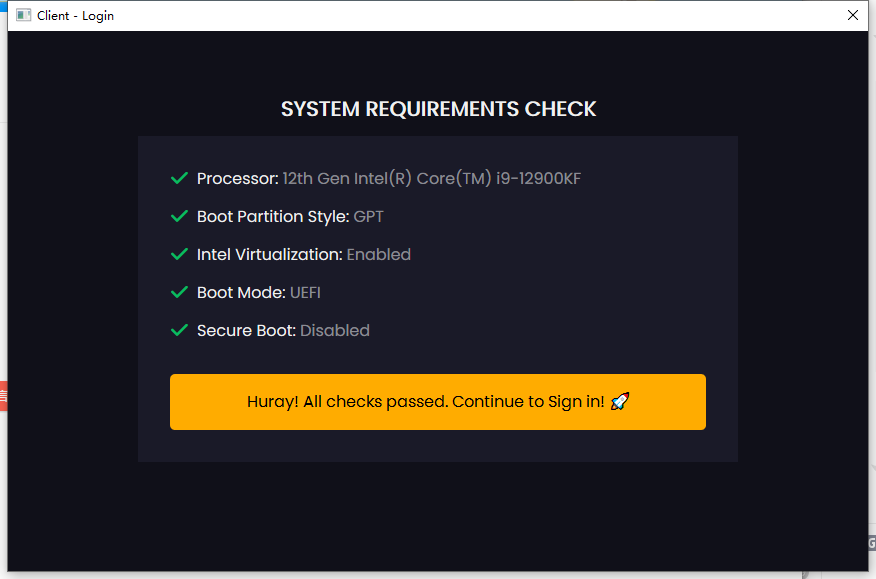Click the Disabled Secure Boot status text
The height and width of the screenshot is (579, 876).
[x=335, y=331]
